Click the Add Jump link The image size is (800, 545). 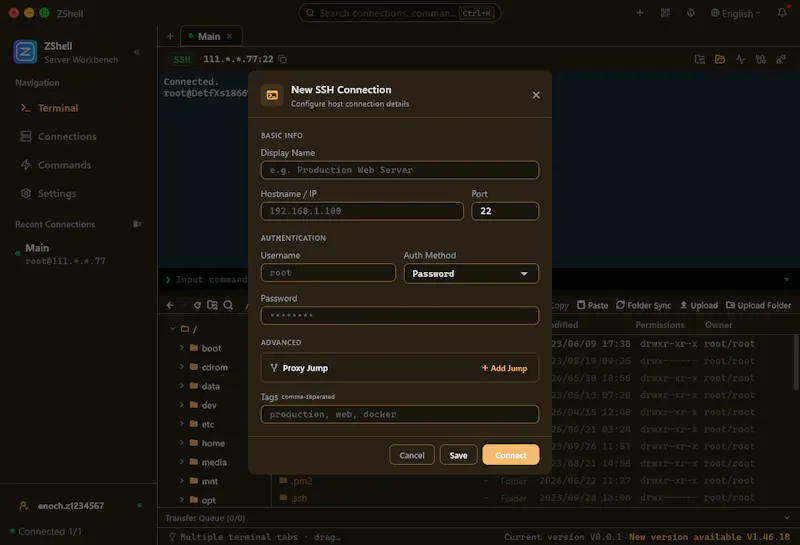point(505,368)
